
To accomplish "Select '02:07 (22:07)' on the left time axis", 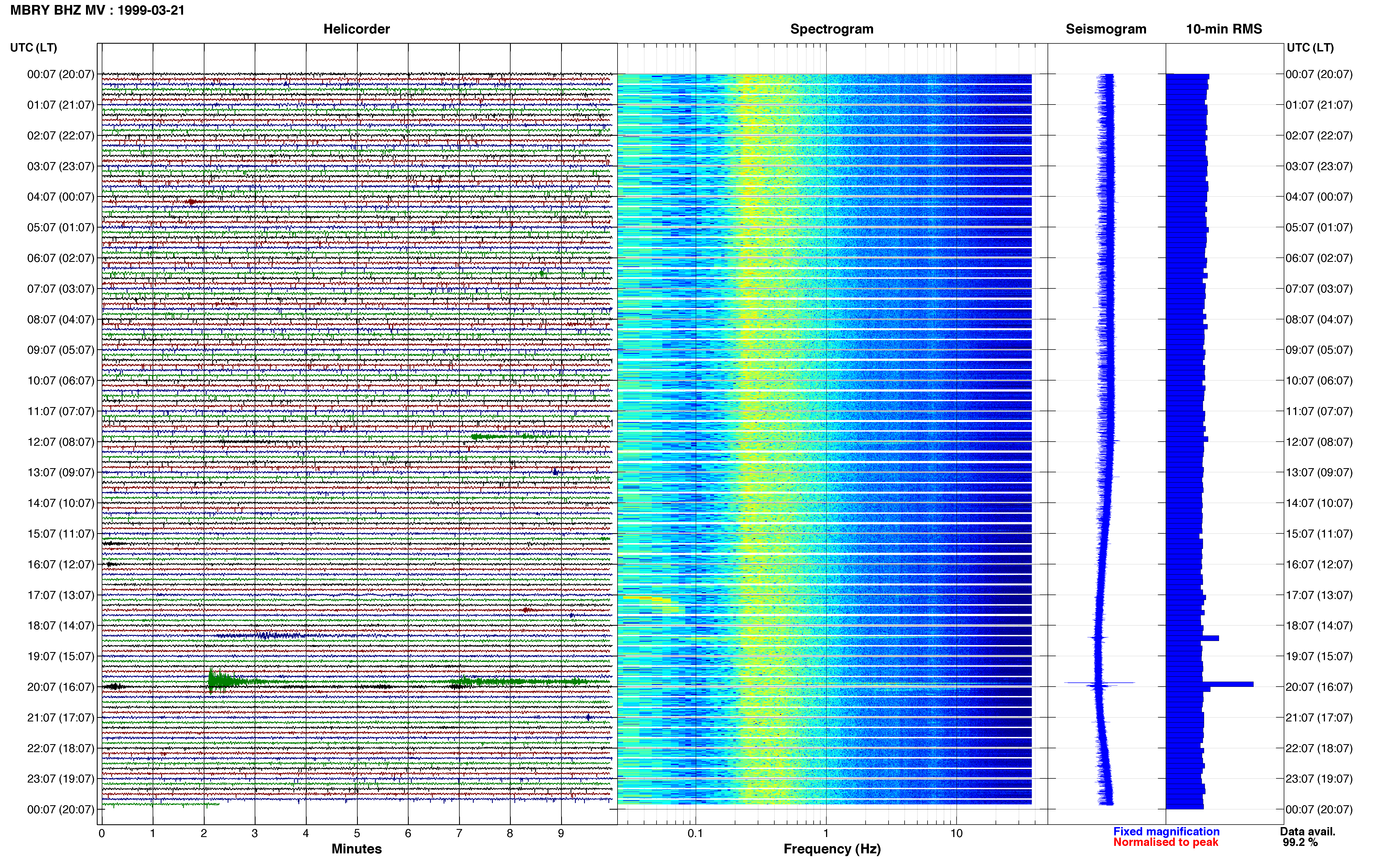I will click(x=60, y=135).
